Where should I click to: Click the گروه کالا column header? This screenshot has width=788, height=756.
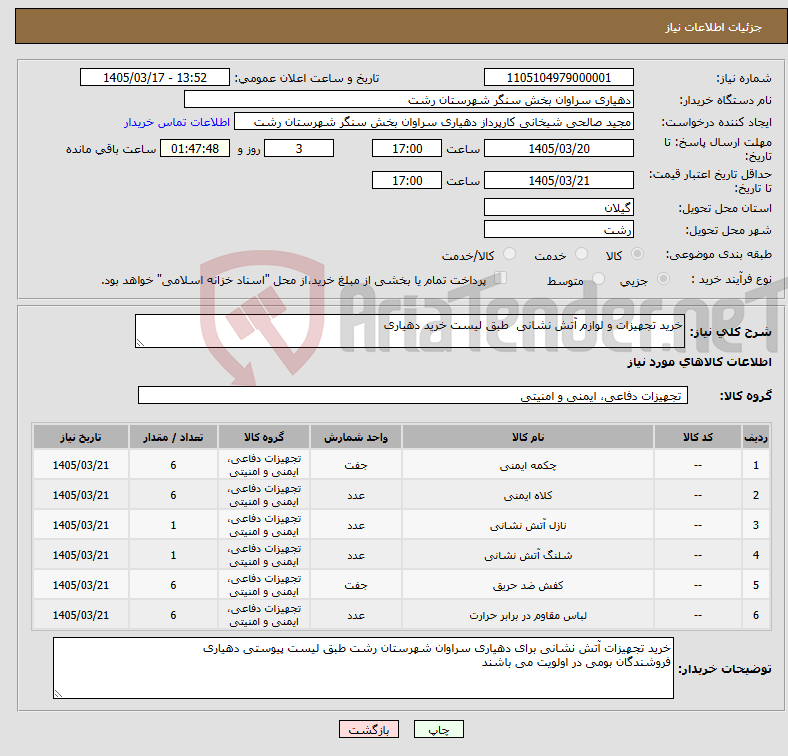tap(264, 437)
